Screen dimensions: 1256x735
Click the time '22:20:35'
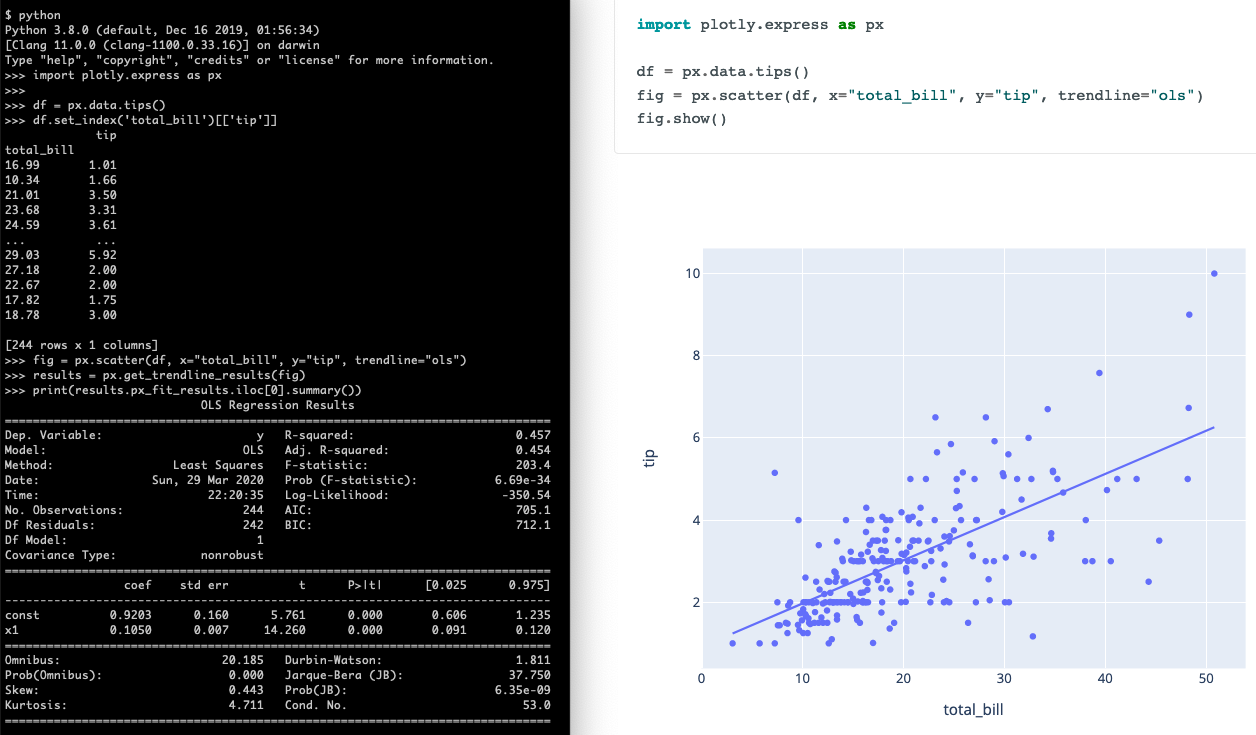pyautogui.click(x=235, y=495)
